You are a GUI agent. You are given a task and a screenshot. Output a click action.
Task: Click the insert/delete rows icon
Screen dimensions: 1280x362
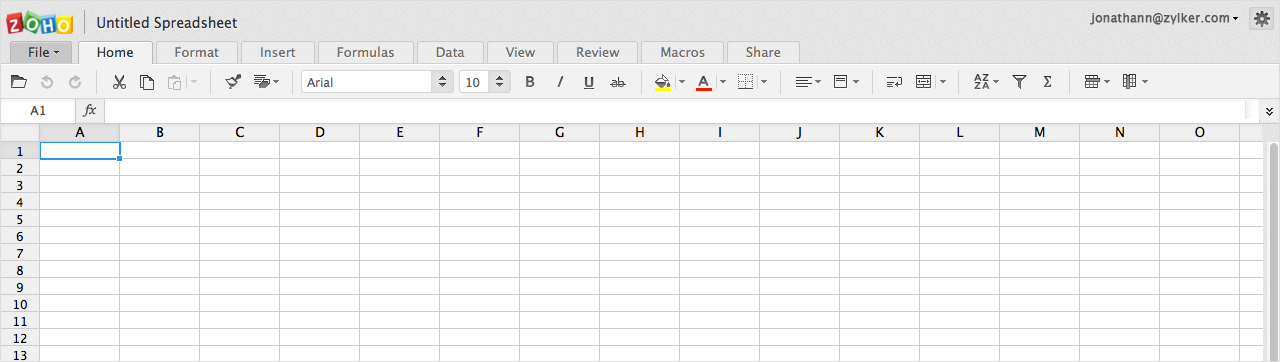pos(1092,82)
